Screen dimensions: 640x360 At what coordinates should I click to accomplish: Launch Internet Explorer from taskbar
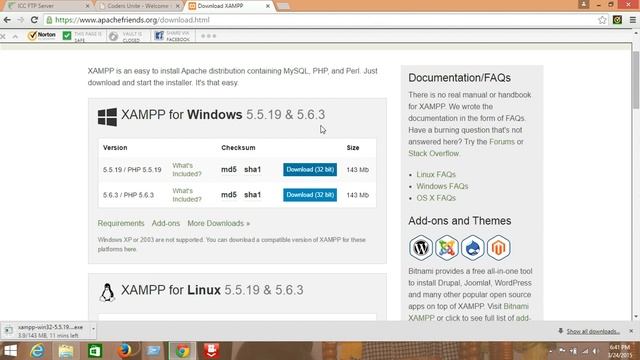pos(38,351)
